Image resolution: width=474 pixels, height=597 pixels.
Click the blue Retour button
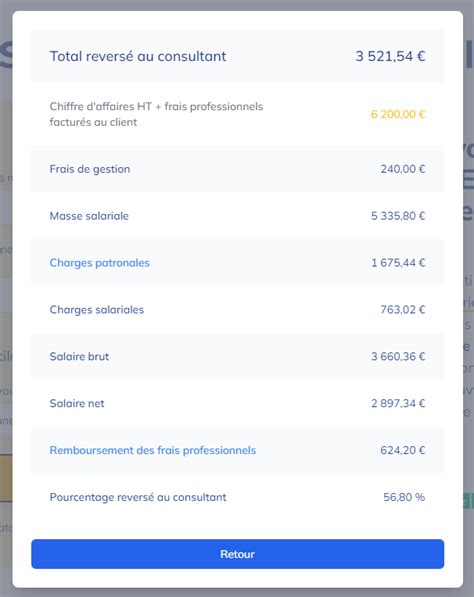[x=238, y=554]
